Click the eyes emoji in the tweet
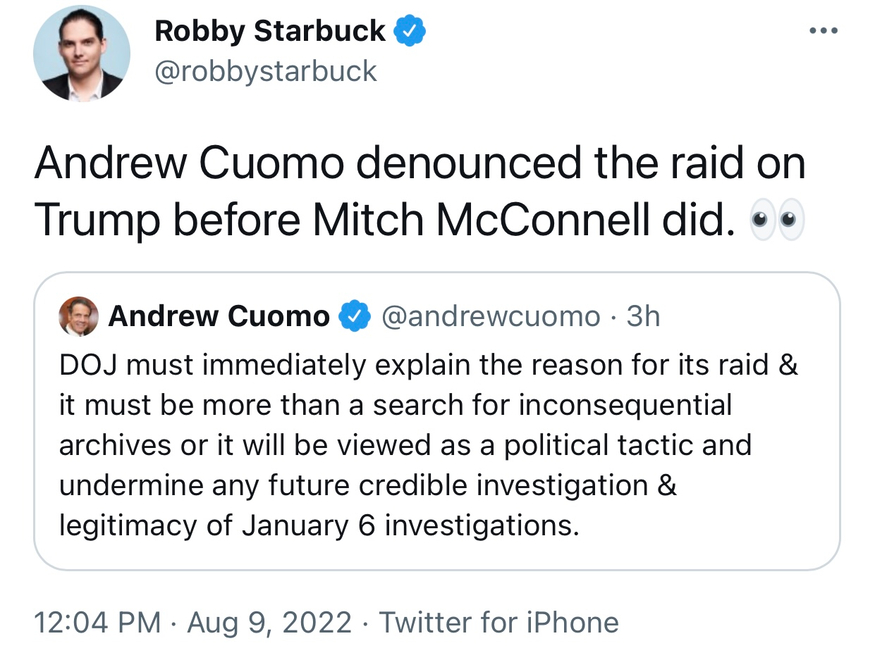Viewport: 875px width, 648px height. pyautogui.click(x=777, y=220)
